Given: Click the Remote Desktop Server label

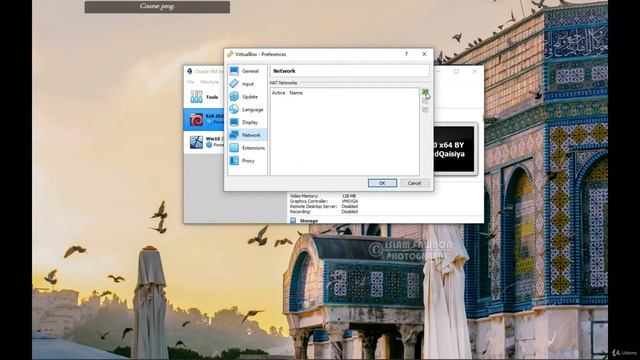Looking at the screenshot, I should point(313,207).
